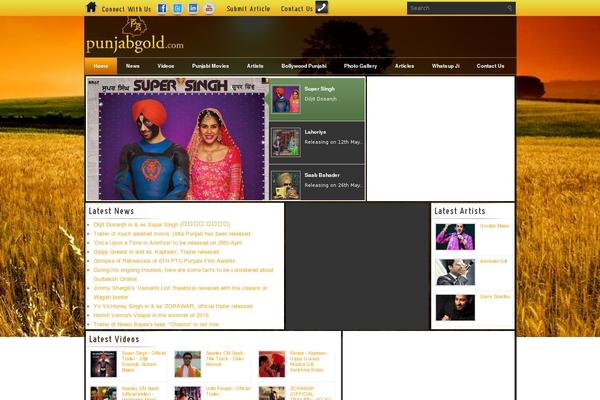
Task: Open the Submit Article link
Action: coord(248,8)
